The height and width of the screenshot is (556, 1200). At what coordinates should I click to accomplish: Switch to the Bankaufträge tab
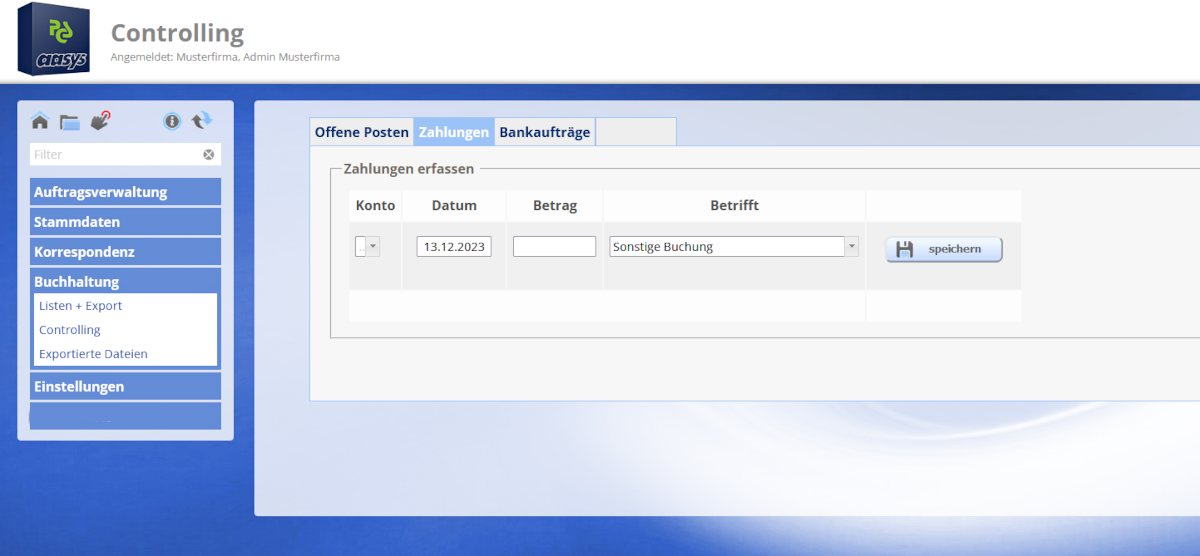(545, 132)
